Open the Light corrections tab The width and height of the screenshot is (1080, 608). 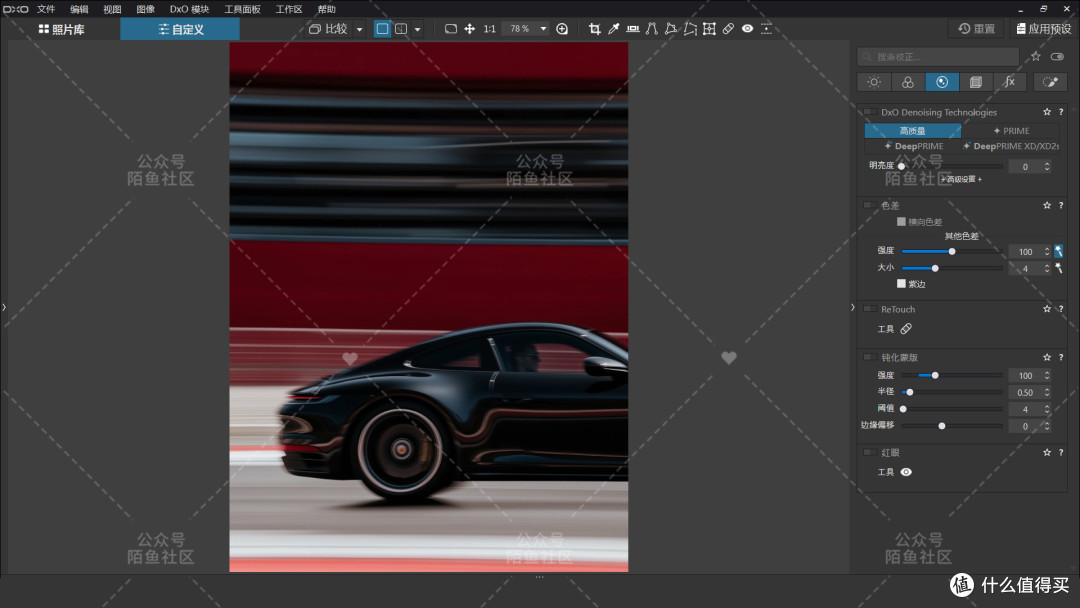[x=874, y=82]
